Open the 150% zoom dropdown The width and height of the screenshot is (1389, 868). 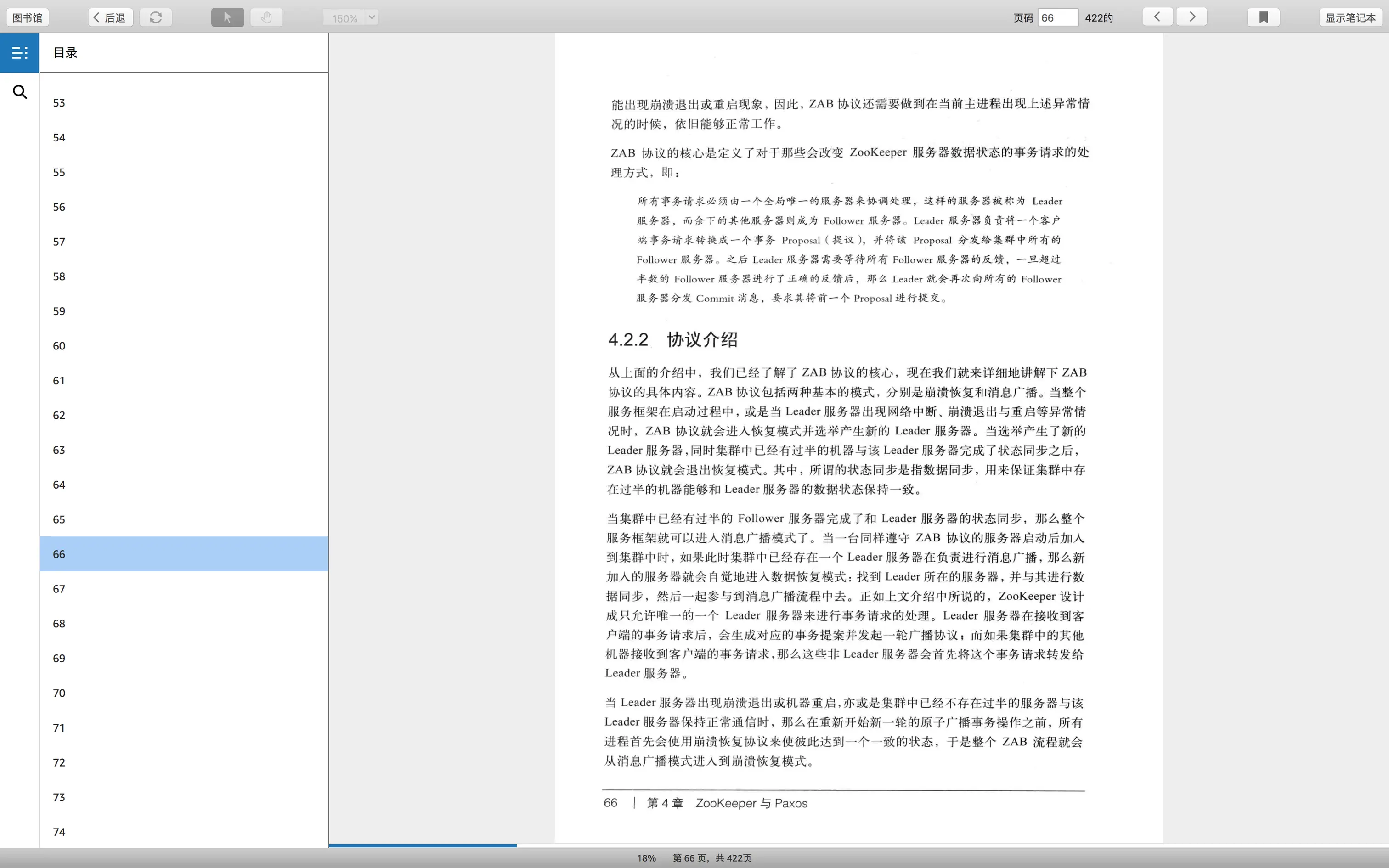click(371, 17)
